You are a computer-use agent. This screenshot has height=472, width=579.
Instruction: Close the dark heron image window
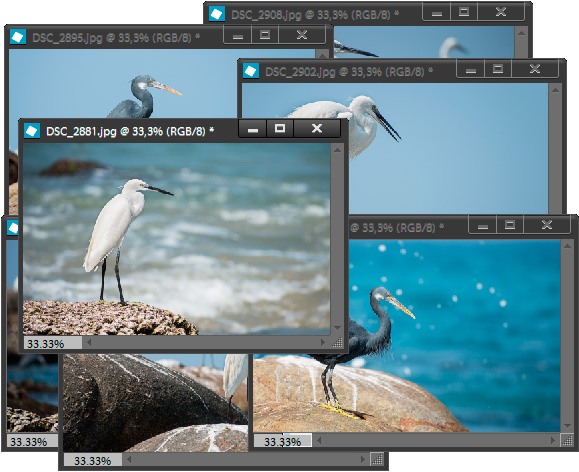[547, 225]
